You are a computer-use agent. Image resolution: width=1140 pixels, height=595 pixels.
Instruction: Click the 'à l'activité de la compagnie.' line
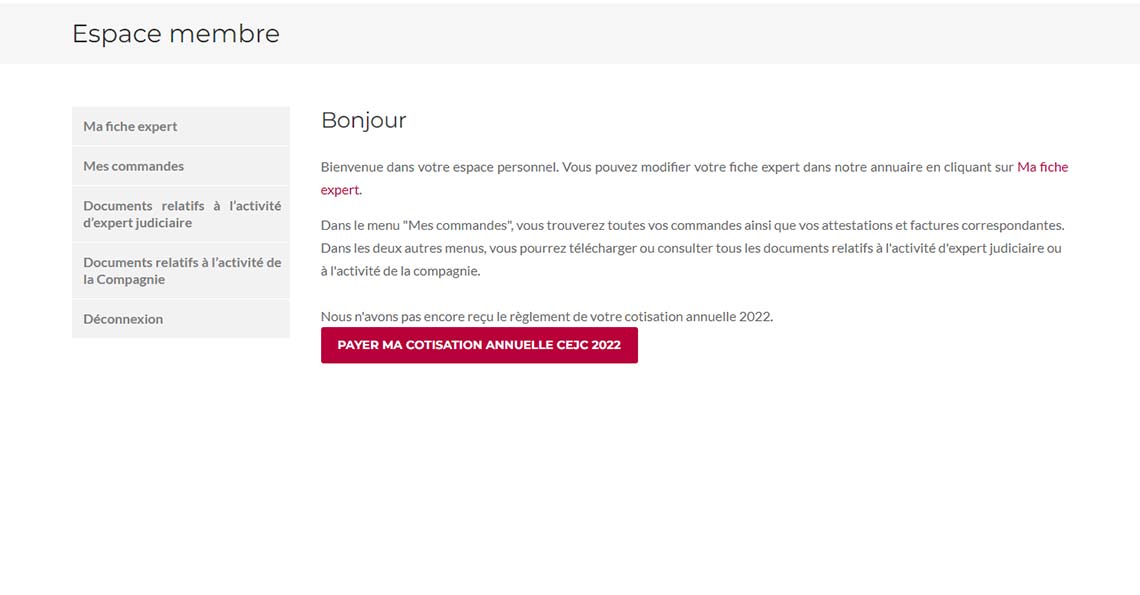point(401,271)
